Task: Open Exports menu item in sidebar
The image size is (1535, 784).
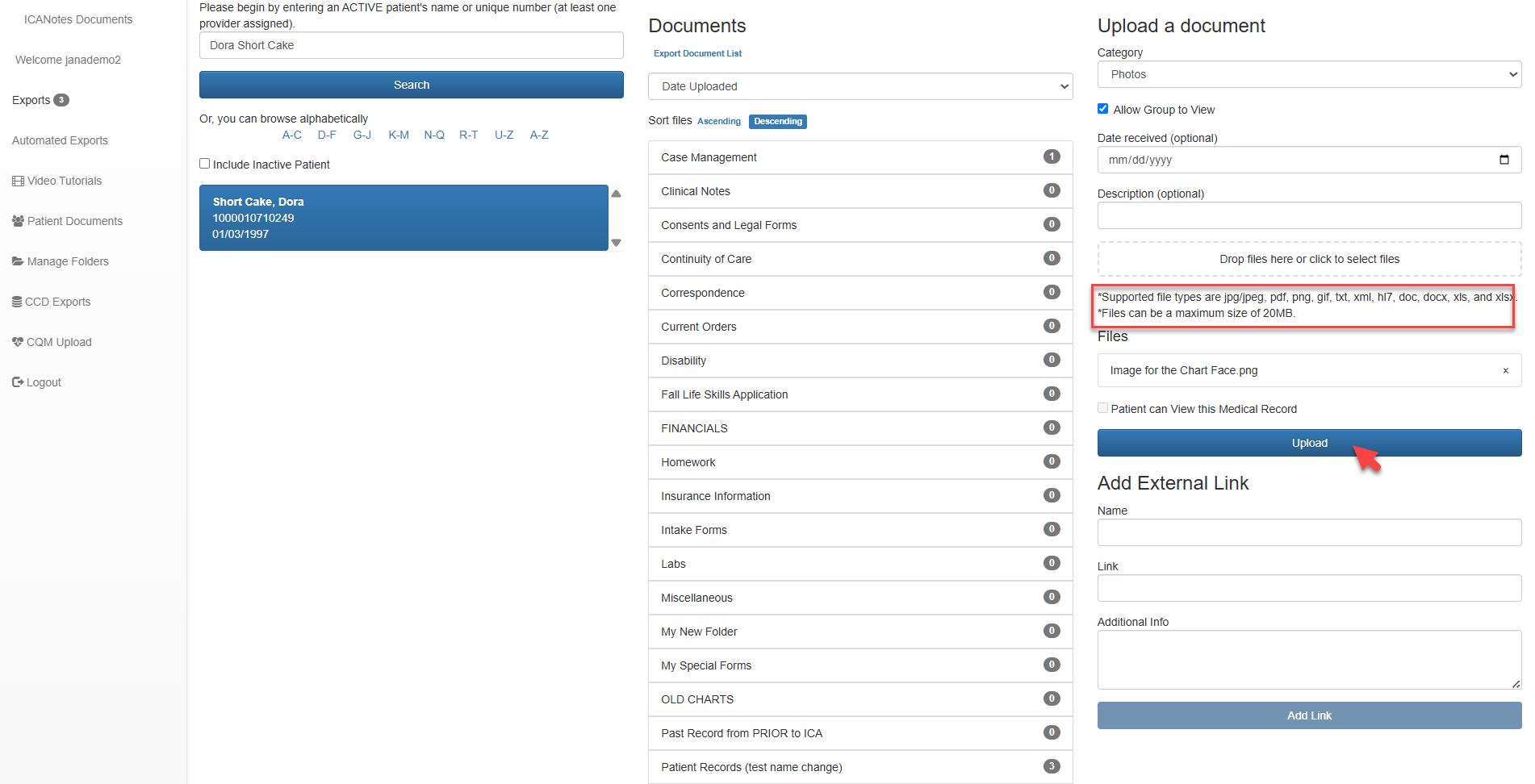Action: (31, 100)
